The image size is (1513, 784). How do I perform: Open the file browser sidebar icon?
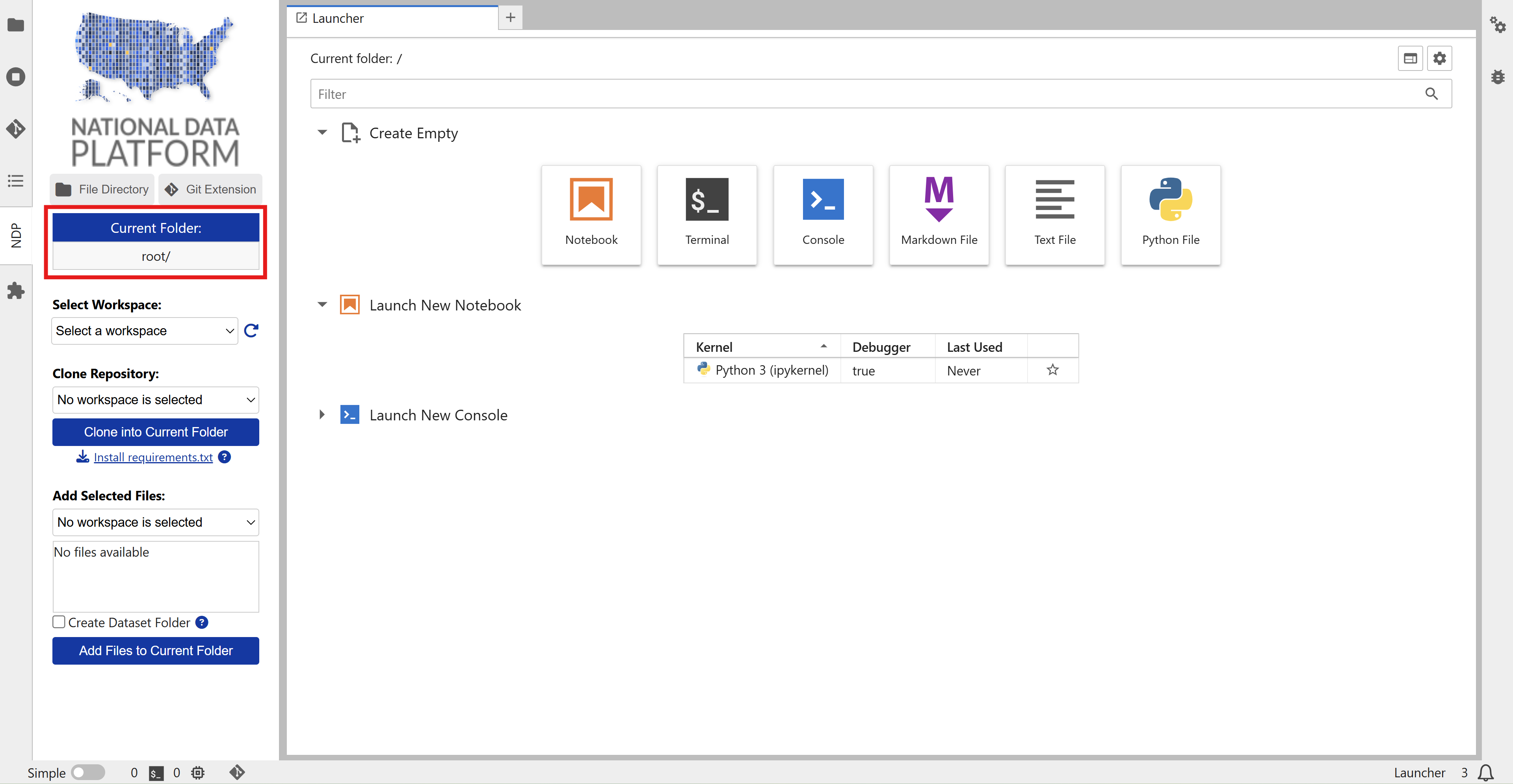(16, 25)
